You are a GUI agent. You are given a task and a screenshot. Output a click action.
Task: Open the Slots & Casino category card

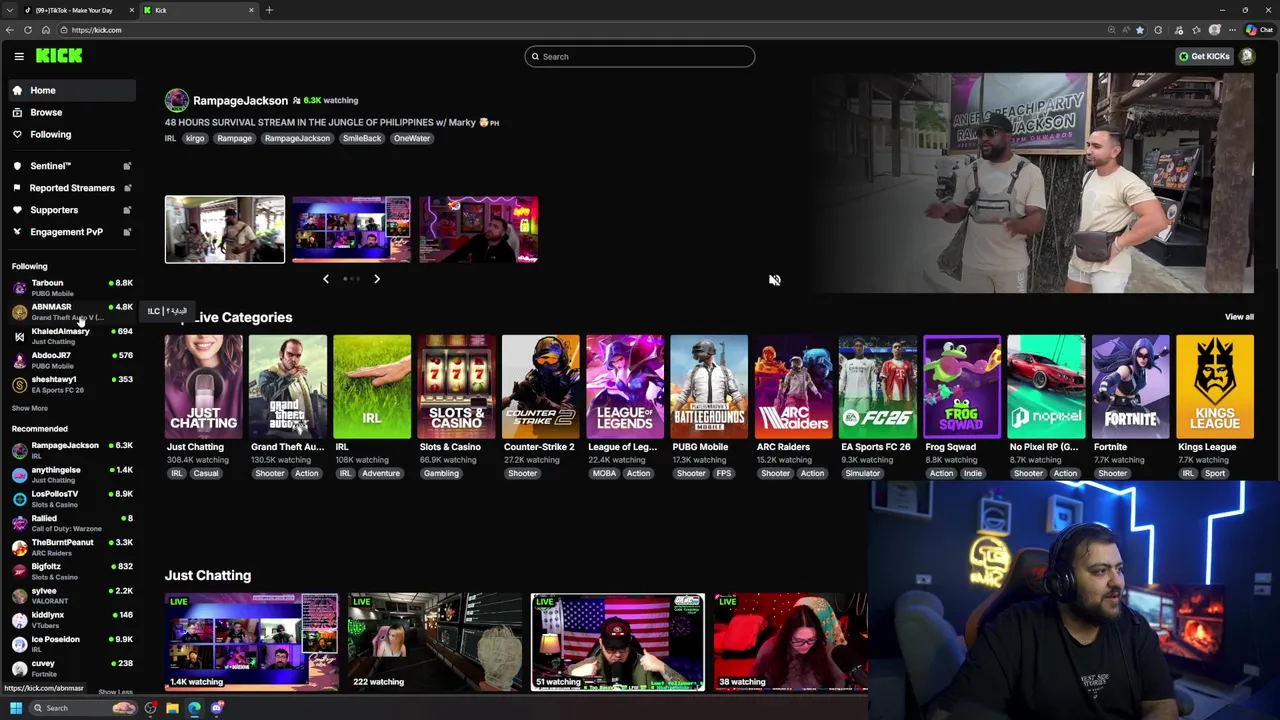click(456, 387)
